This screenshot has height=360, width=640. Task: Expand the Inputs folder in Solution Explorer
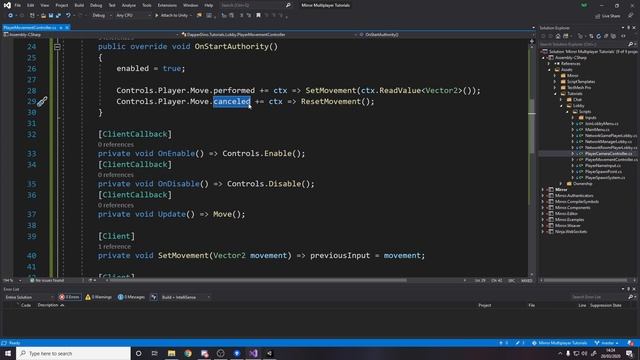pos(573,118)
